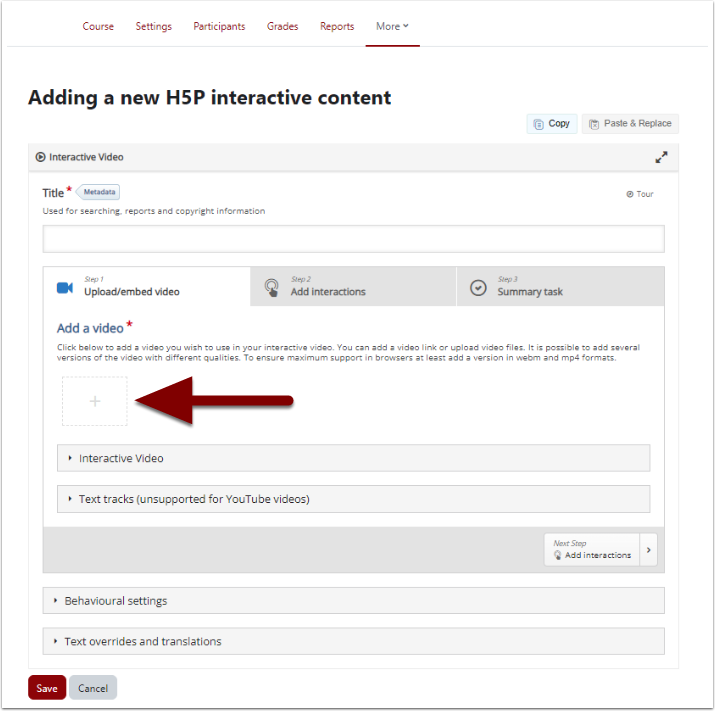Click the Copy button
Image resolution: width=715 pixels, height=711 pixels.
point(551,124)
